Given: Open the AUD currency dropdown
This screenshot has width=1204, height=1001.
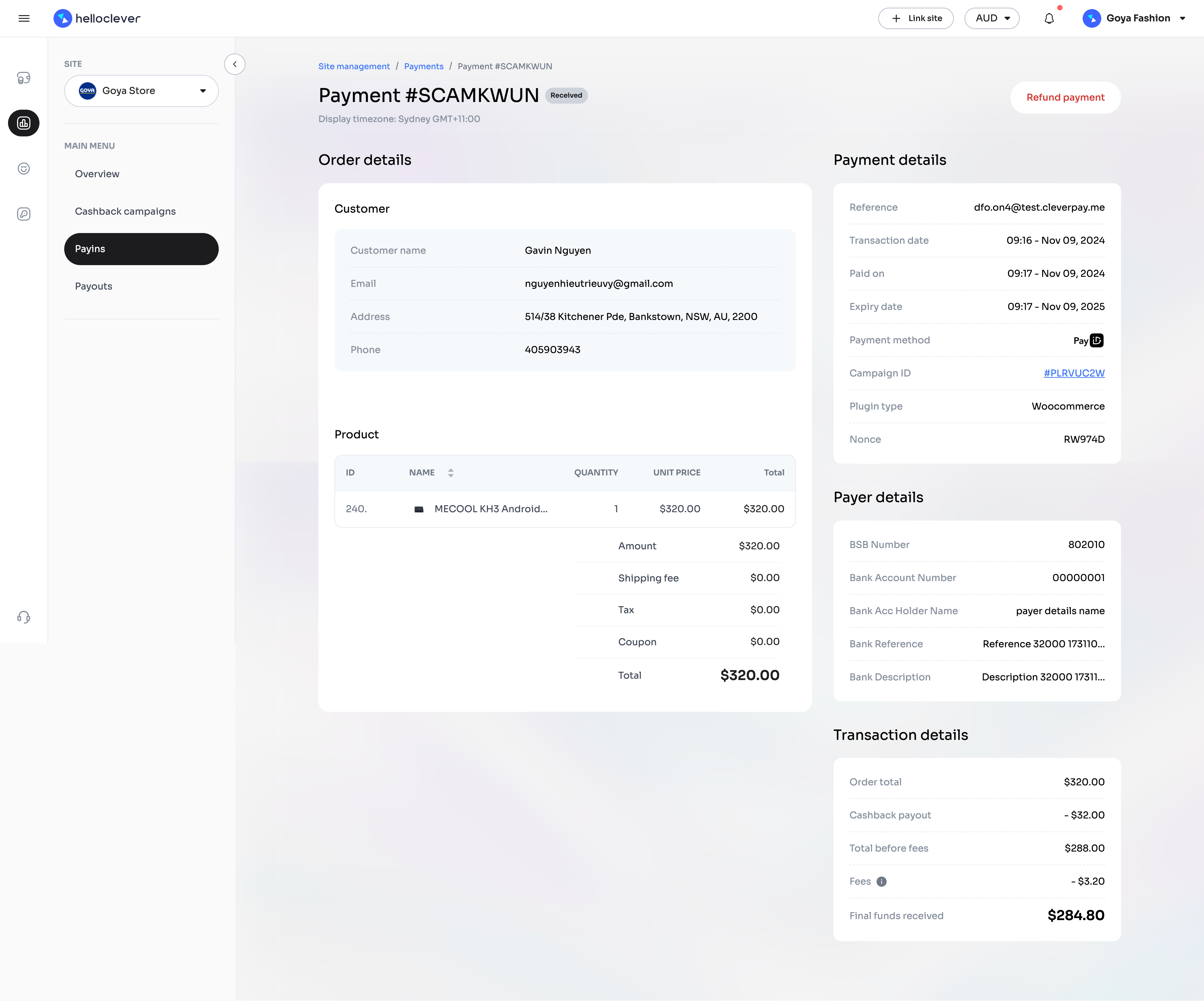Looking at the screenshot, I should point(991,18).
